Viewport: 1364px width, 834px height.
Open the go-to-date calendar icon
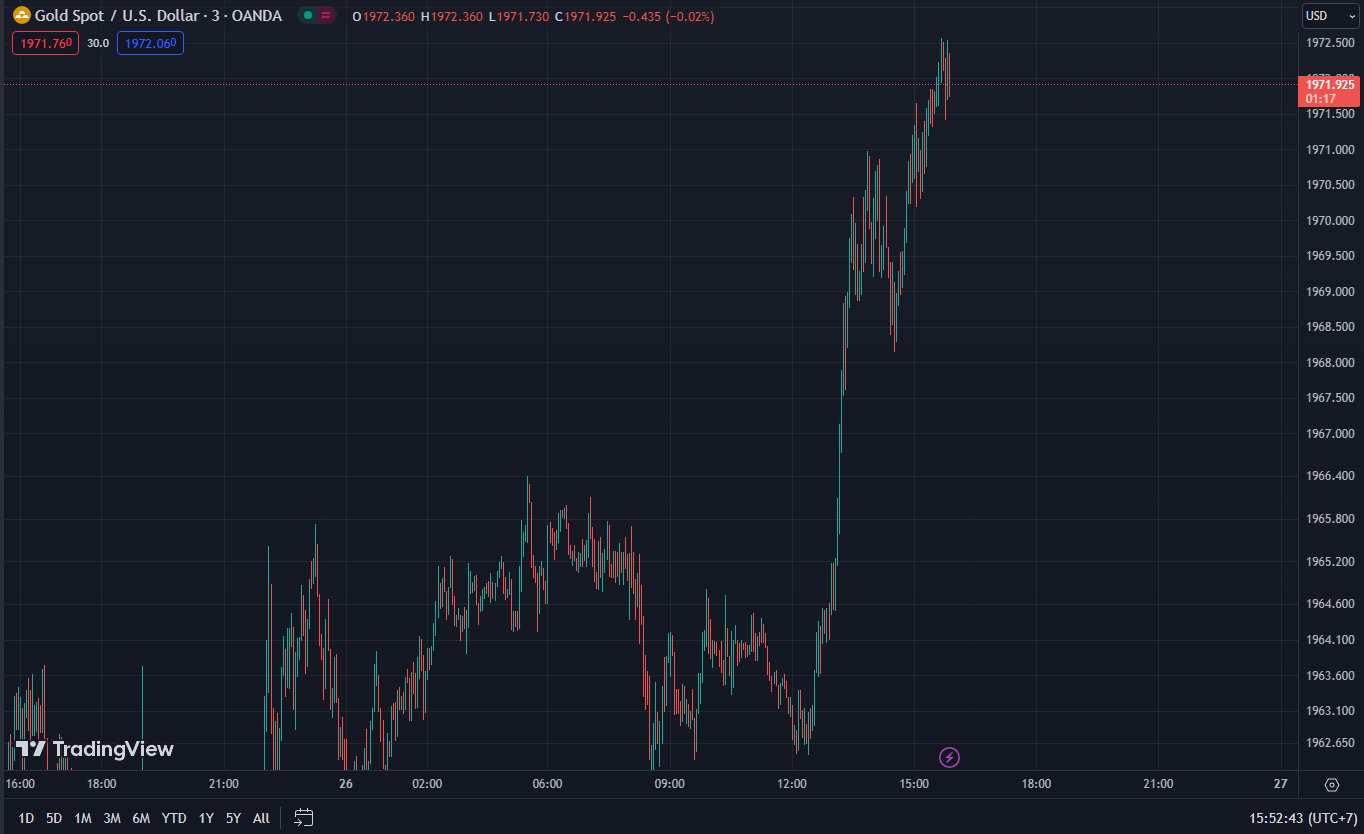point(304,818)
